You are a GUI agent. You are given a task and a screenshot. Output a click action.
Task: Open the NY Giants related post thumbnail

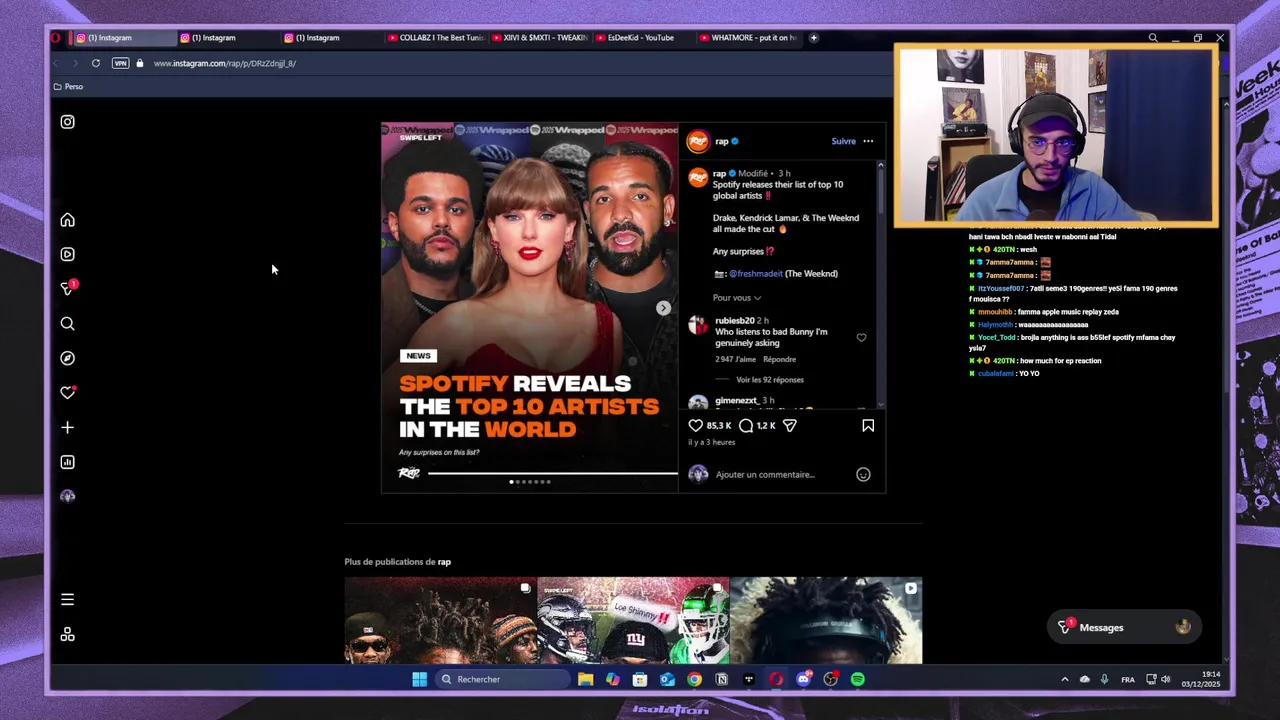(x=633, y=620)
